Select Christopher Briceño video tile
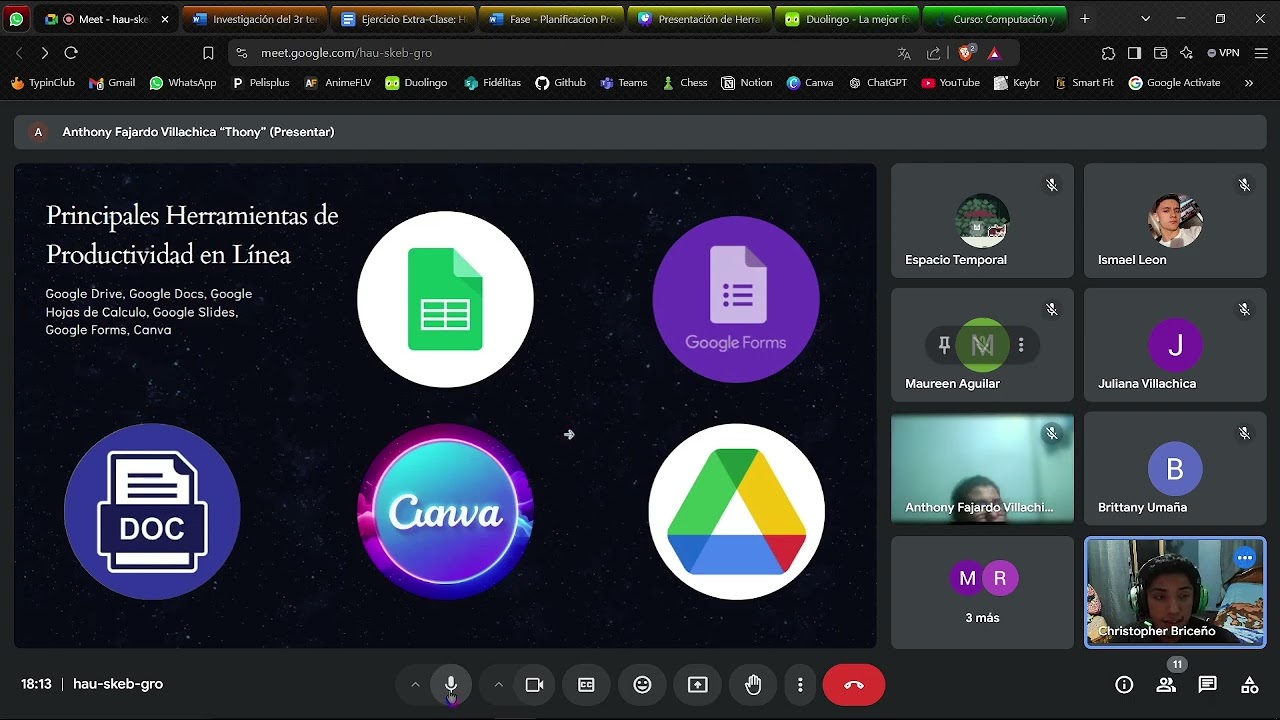This screenshot has width=1280, height=720. (1175, 592)
